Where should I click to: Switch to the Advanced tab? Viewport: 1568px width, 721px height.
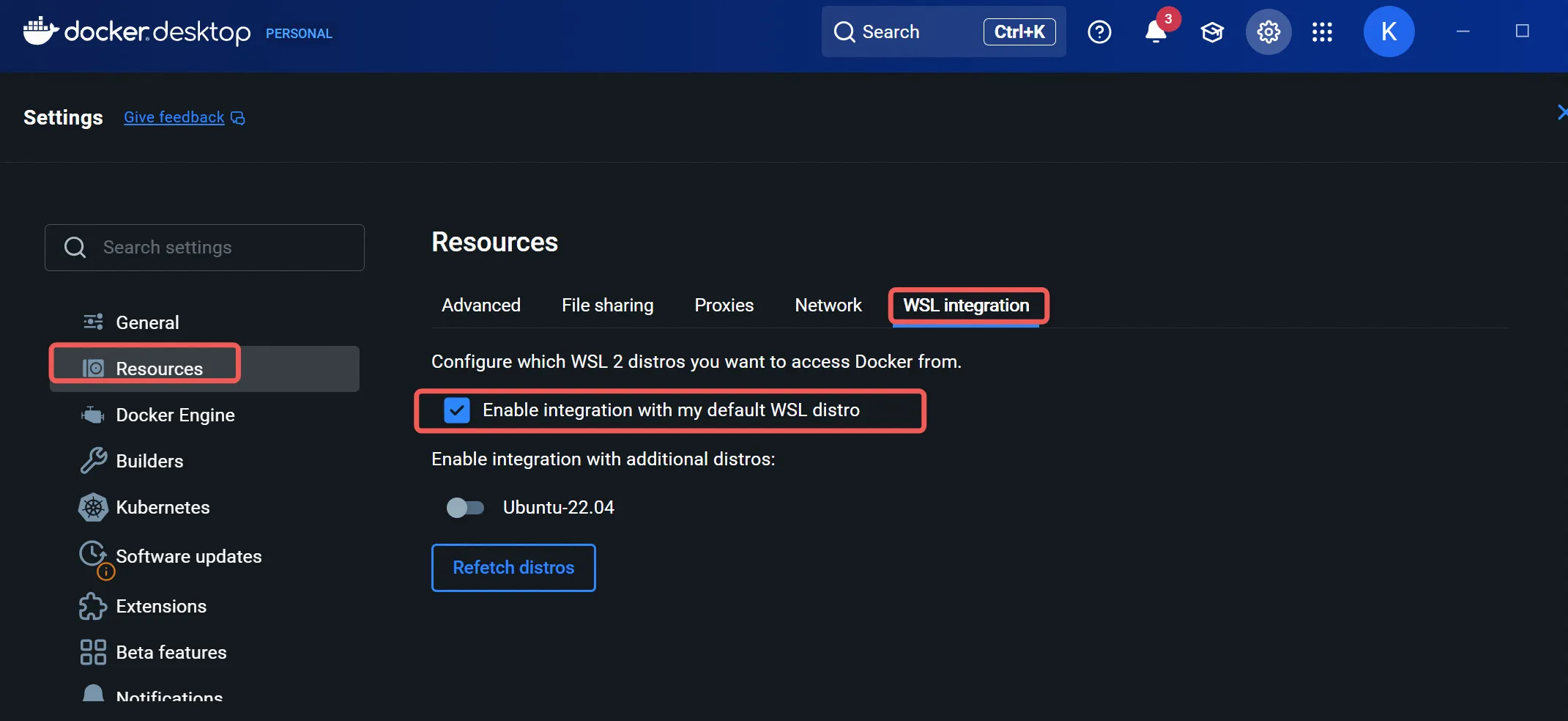480,306
